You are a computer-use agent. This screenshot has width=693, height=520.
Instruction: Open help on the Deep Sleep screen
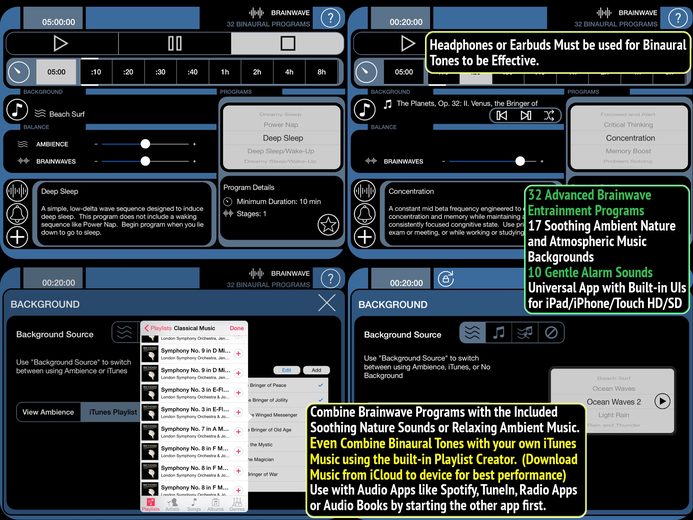[330, 18]
